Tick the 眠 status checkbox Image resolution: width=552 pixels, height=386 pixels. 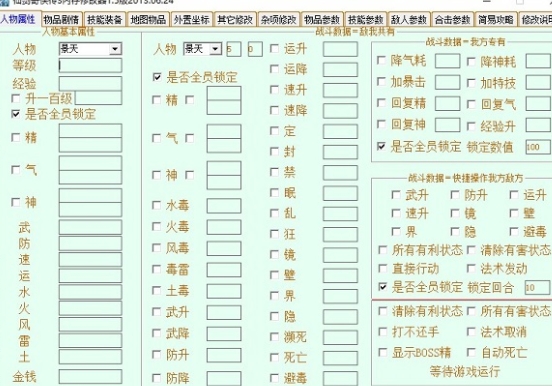[274, 193]
